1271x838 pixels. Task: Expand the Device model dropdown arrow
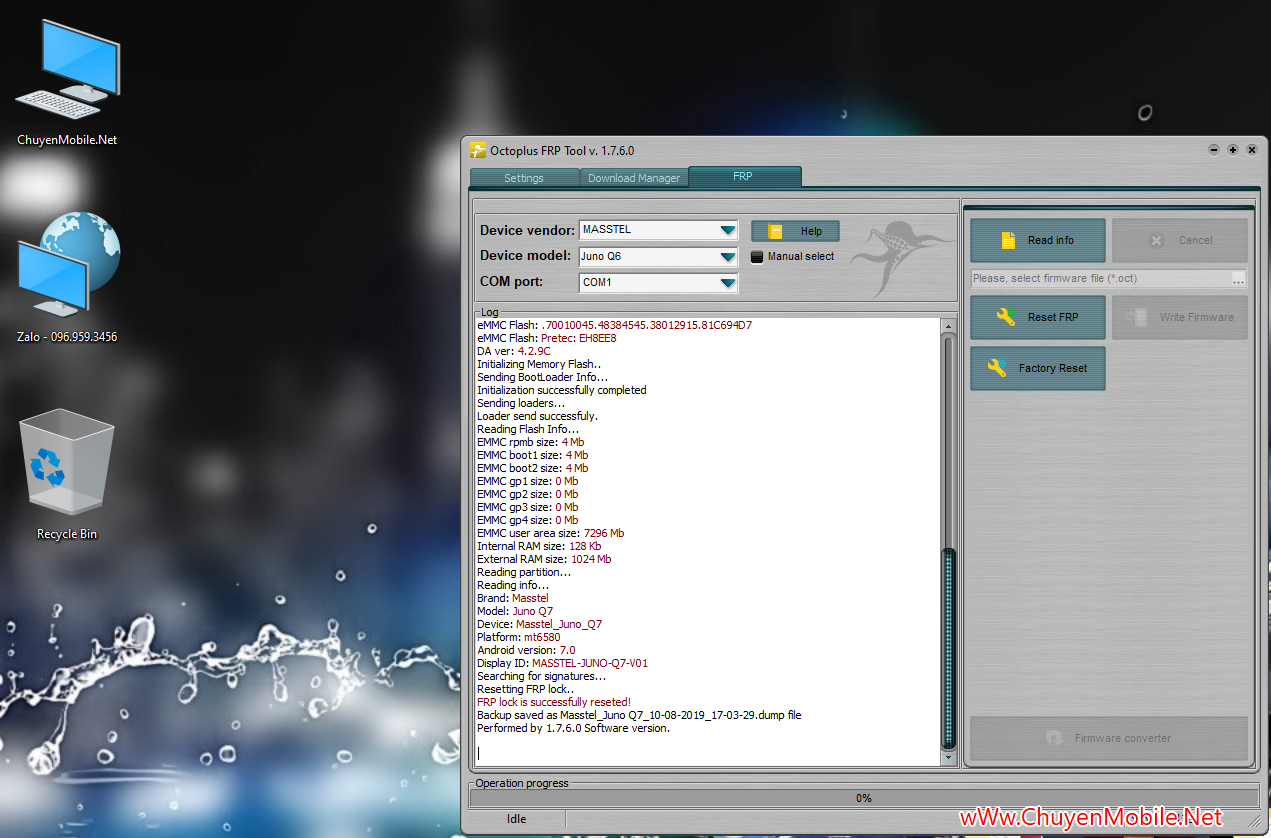click(x=728, y=257)
